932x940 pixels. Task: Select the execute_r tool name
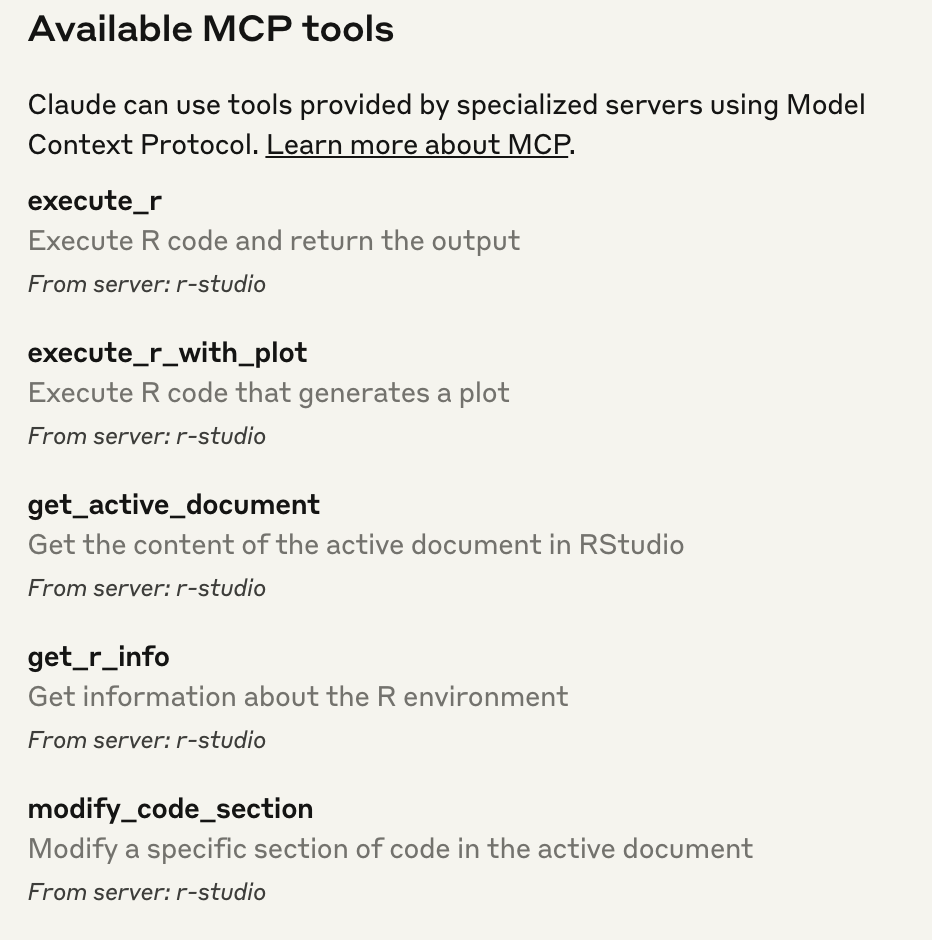tap(95, 201)
